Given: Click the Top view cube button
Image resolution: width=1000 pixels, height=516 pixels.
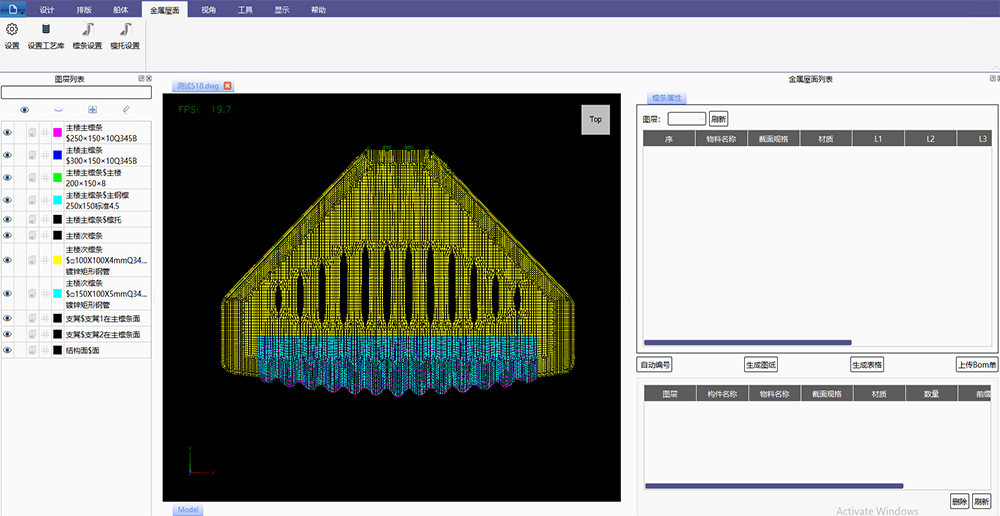Looking at the screenshot, I should (x=596, y=119).
